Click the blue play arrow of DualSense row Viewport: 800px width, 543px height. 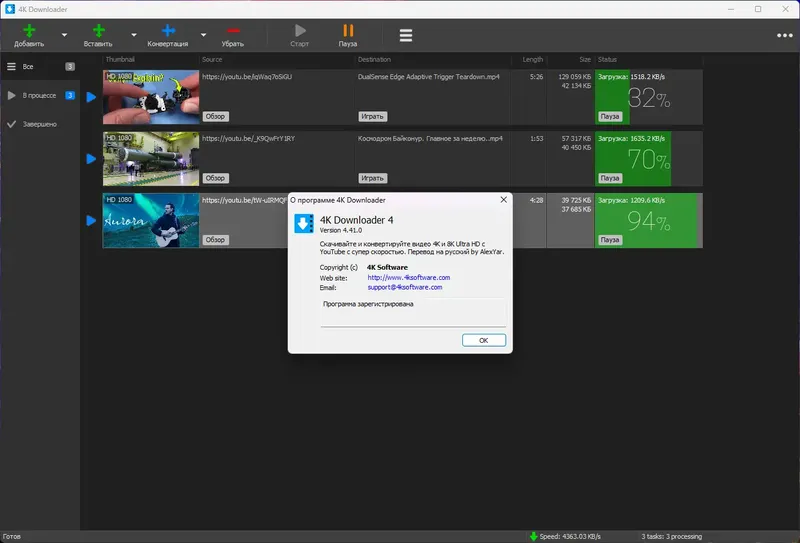point(91,97)
